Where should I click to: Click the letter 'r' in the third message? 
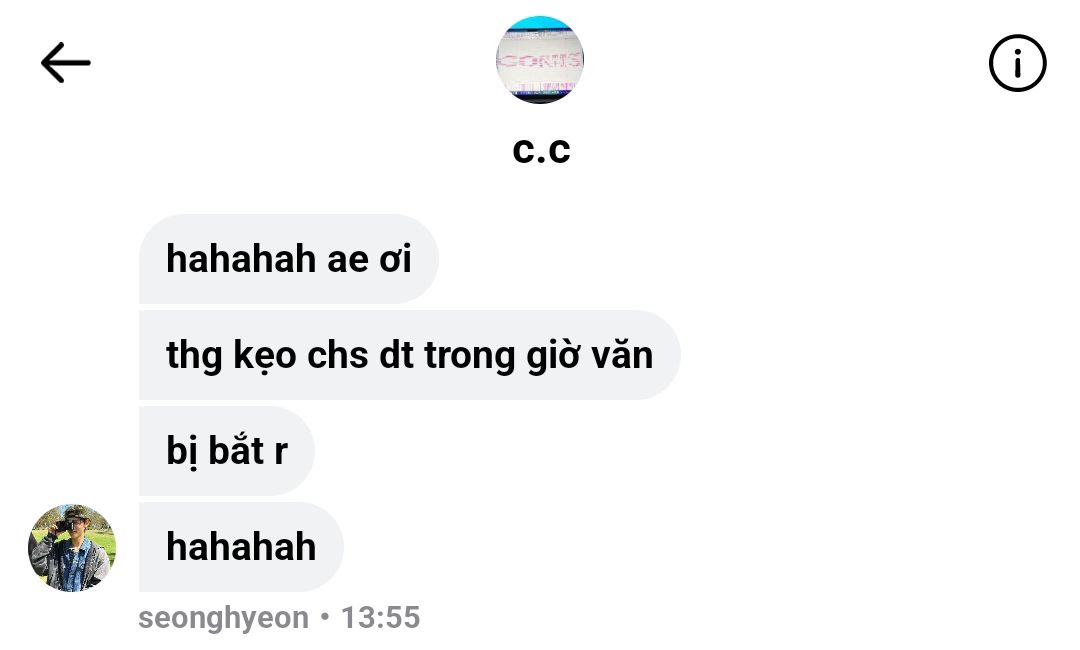[x=280, y=452]
